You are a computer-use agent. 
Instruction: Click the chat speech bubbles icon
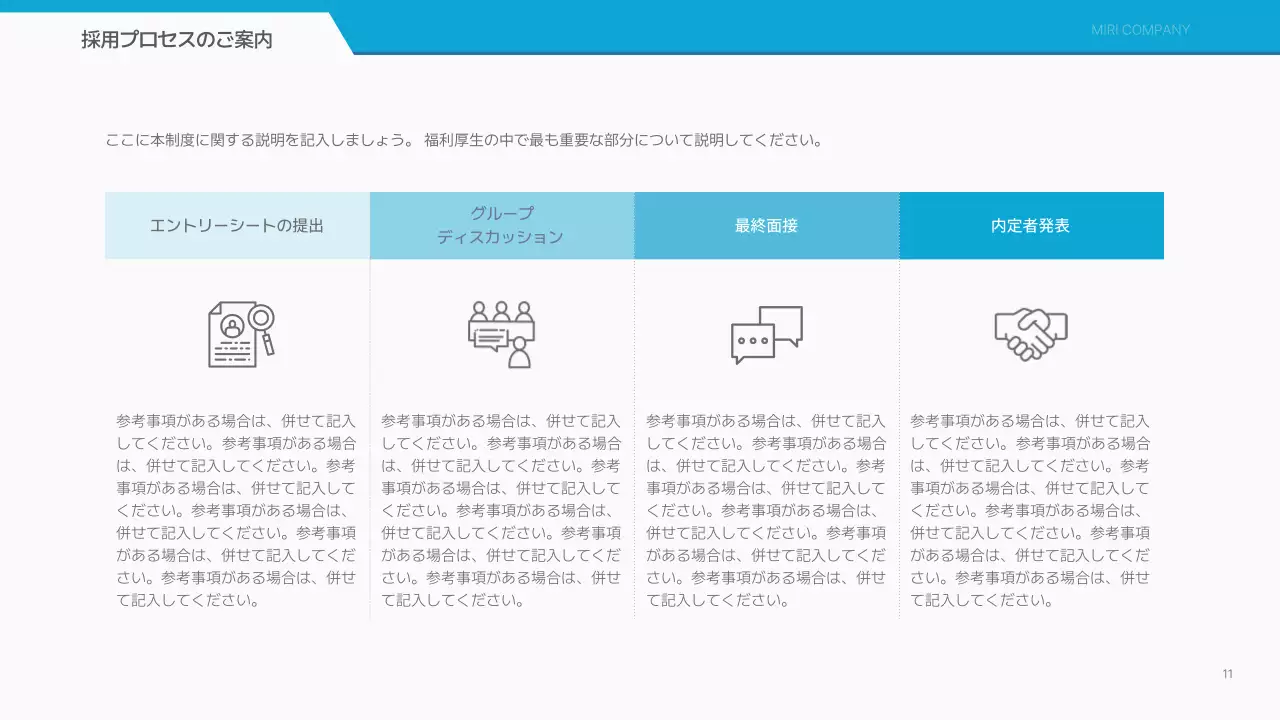(x=766, y=334)
